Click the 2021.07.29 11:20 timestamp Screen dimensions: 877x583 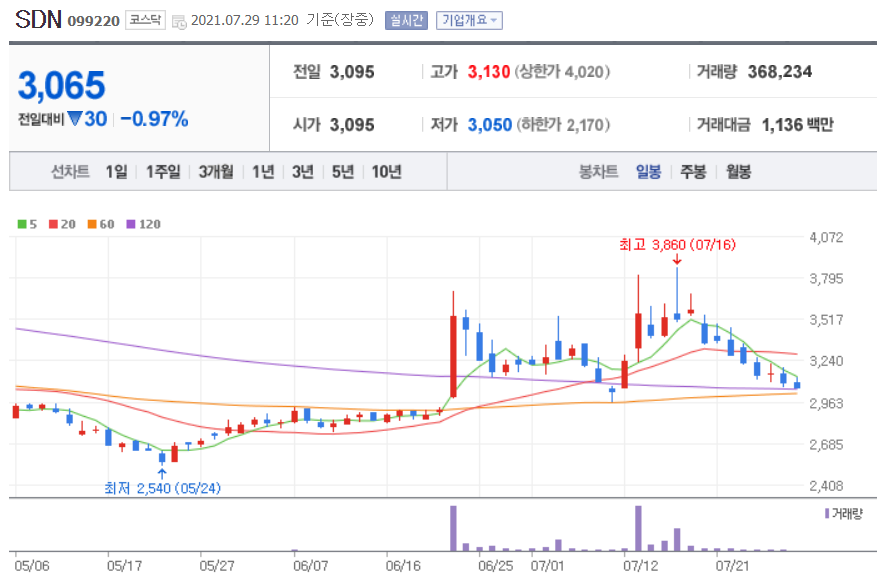[245, 20]
